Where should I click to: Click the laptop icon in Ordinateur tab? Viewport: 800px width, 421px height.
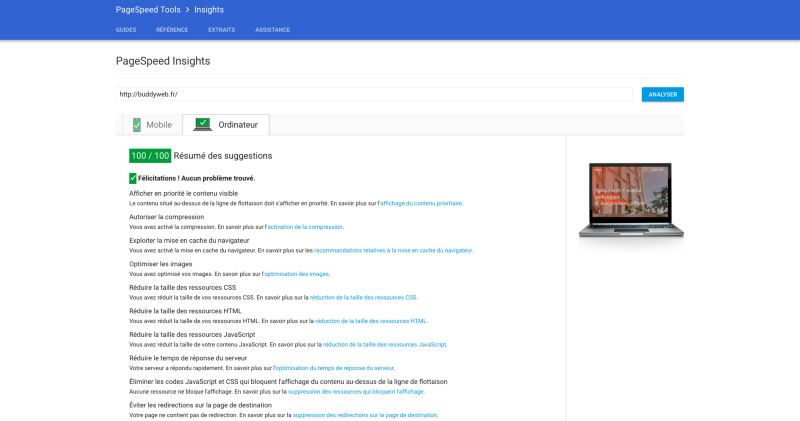point(203,125)
